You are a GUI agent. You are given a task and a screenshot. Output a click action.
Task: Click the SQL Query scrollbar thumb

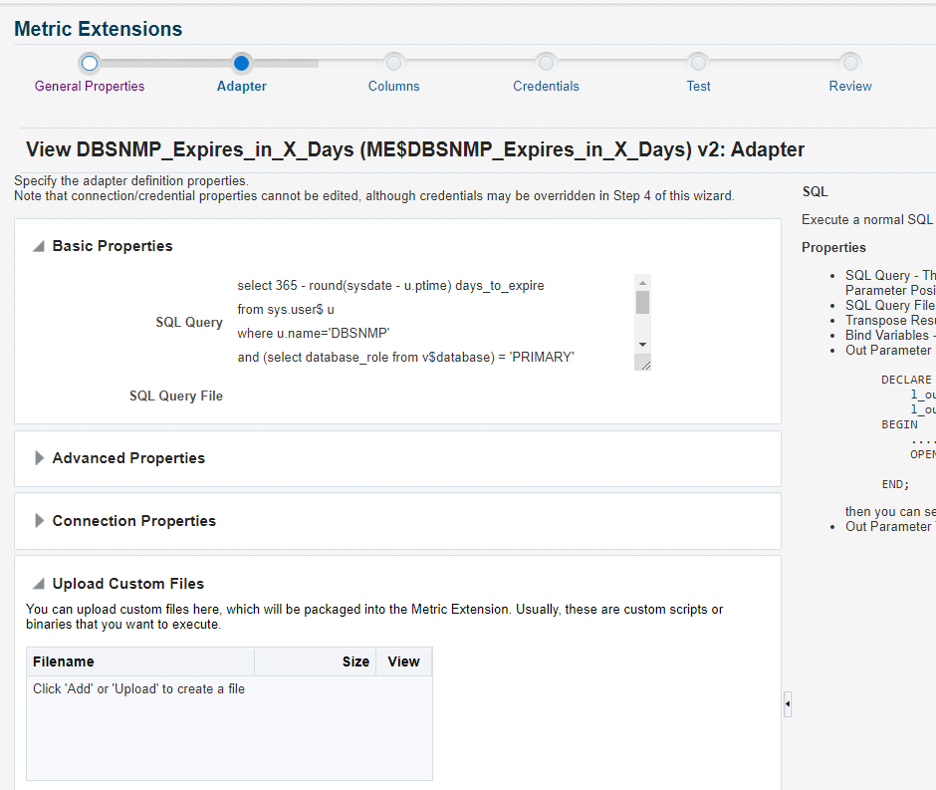[642, 302]
